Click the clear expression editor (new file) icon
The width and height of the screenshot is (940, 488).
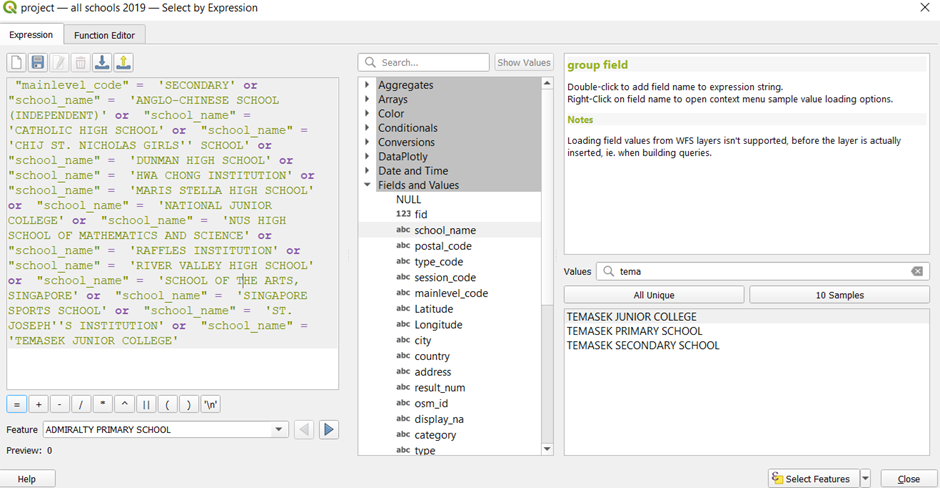click(17, 63)
